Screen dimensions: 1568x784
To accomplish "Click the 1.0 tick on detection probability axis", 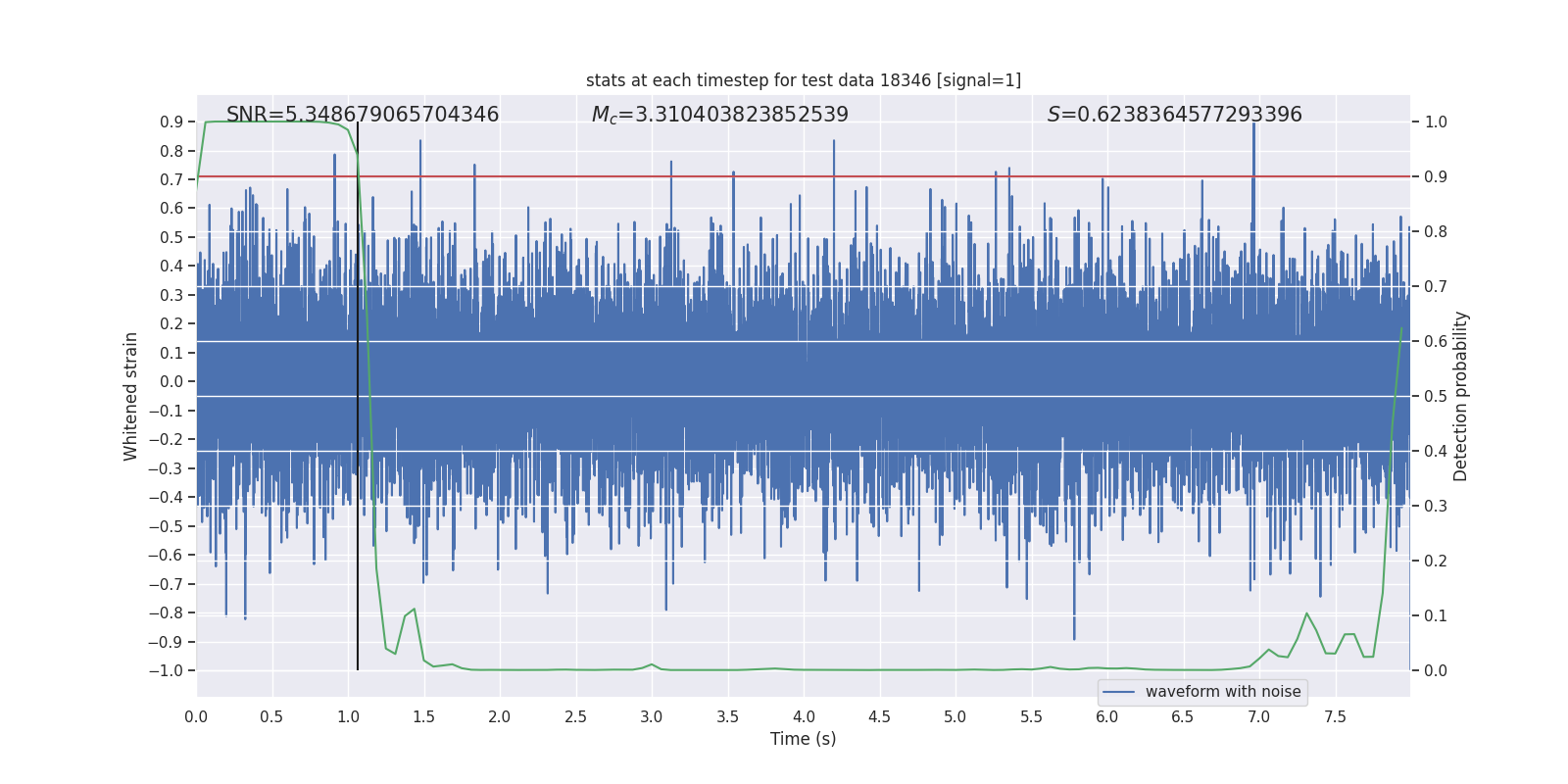I will pyautogui.click(x=1436, y=122).
